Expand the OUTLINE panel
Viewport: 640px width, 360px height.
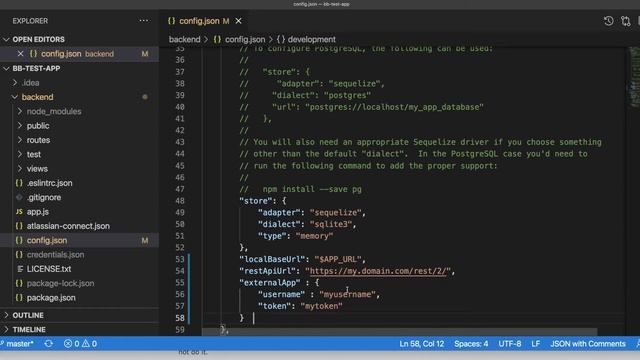28,316
